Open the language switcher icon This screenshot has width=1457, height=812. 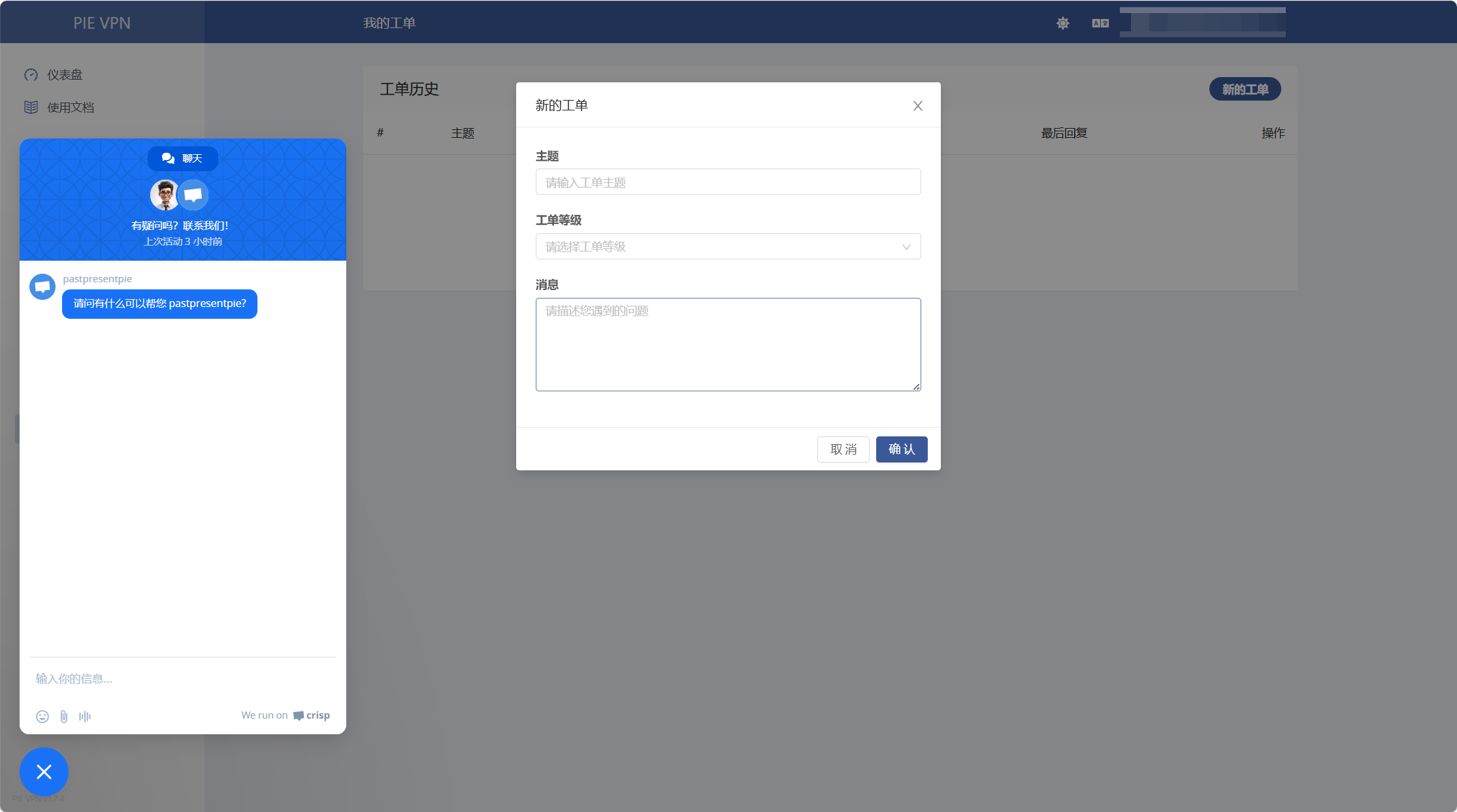coord(1100,24)
